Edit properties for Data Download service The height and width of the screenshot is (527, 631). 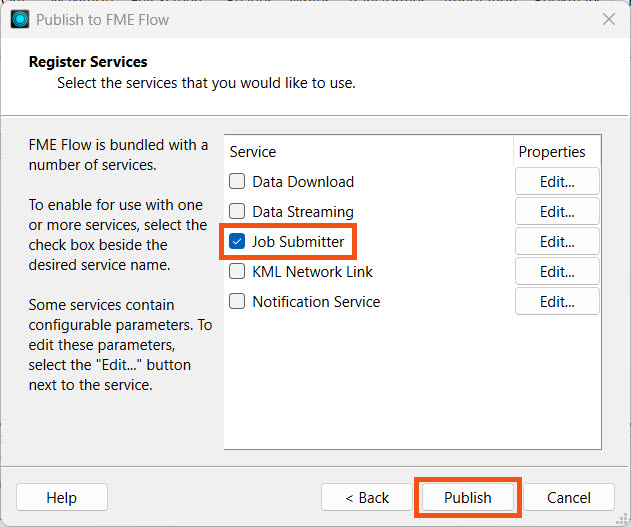[x=557, y=182]
